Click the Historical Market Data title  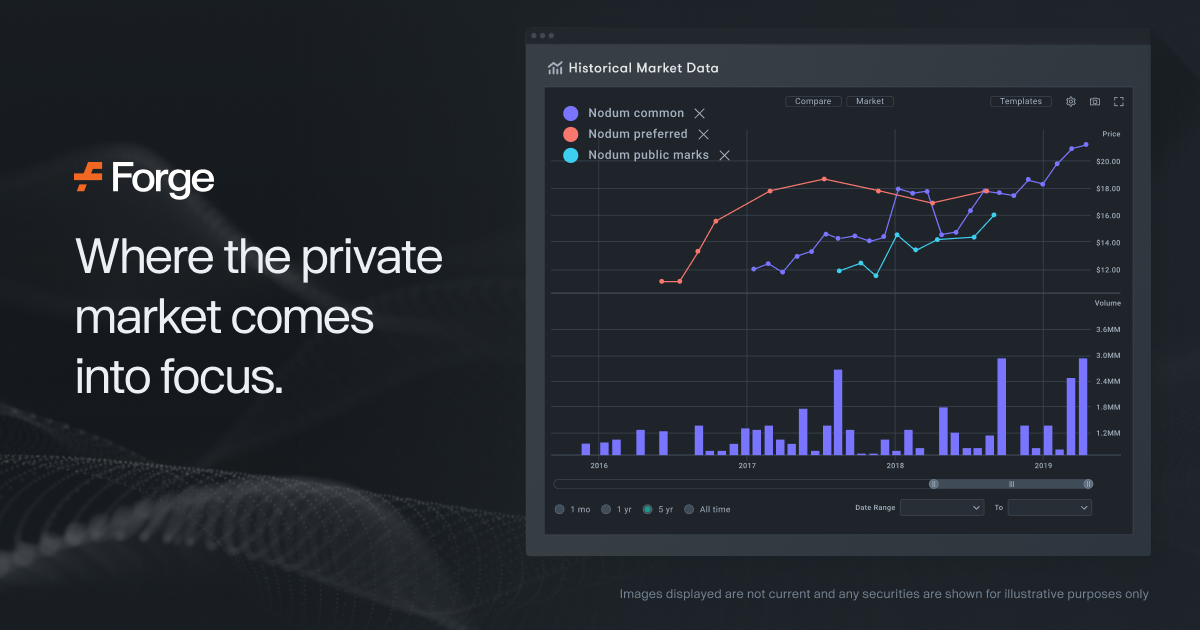643,69
